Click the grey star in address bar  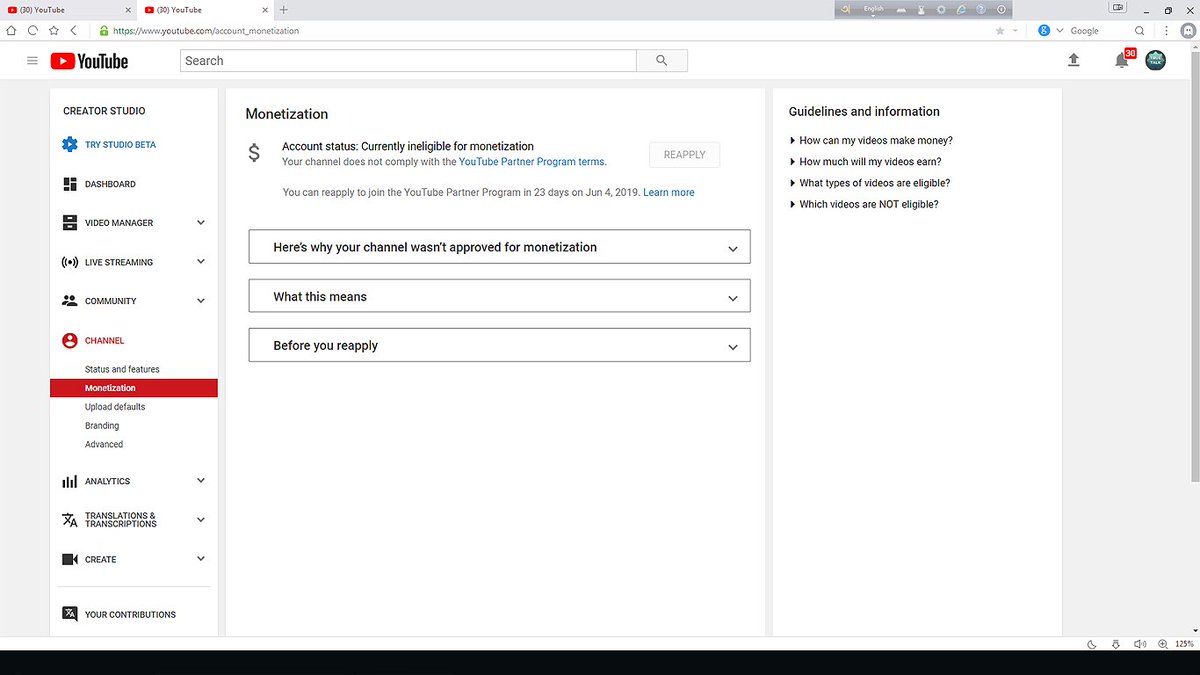click(1000, 31)
